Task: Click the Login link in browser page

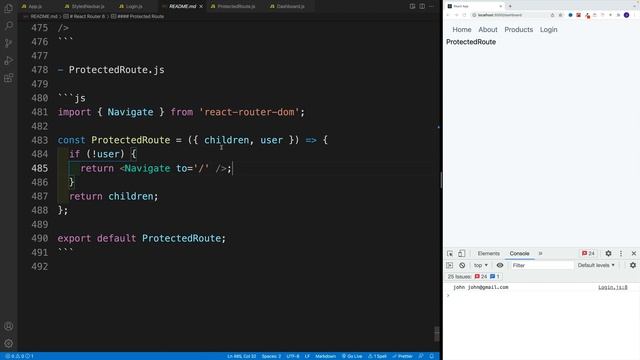Action: (x=548, y=30)
